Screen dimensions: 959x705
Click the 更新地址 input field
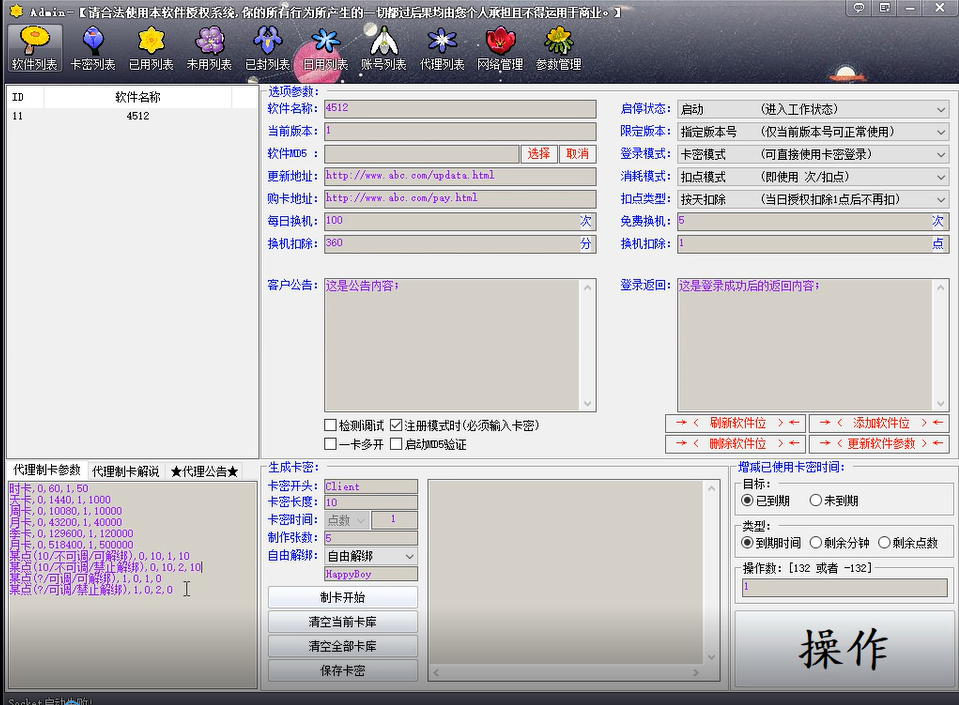(459, 176)
